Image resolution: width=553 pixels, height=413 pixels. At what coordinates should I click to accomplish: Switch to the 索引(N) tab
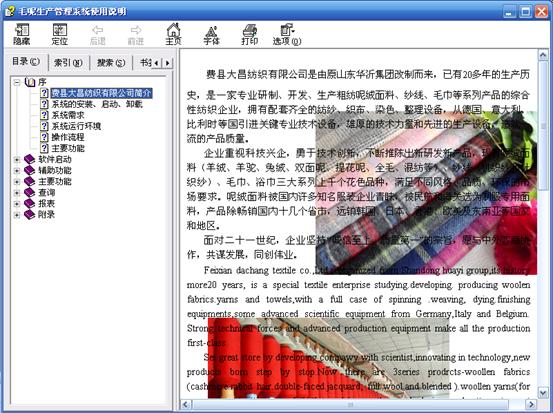click(68, 63)
